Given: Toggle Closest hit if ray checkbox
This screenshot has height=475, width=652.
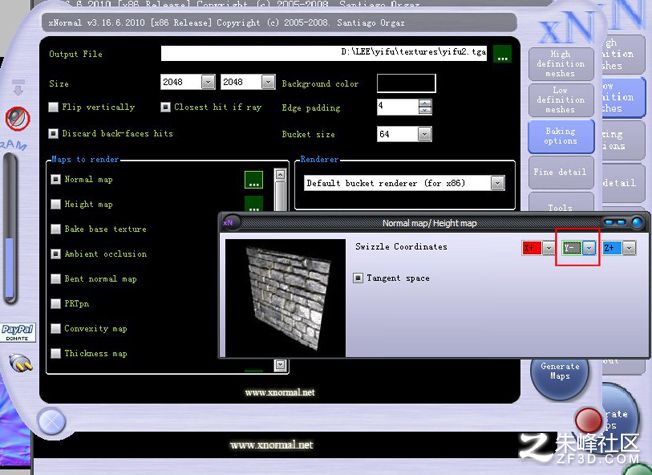Looking at the screenshot, I should (165, 107).
